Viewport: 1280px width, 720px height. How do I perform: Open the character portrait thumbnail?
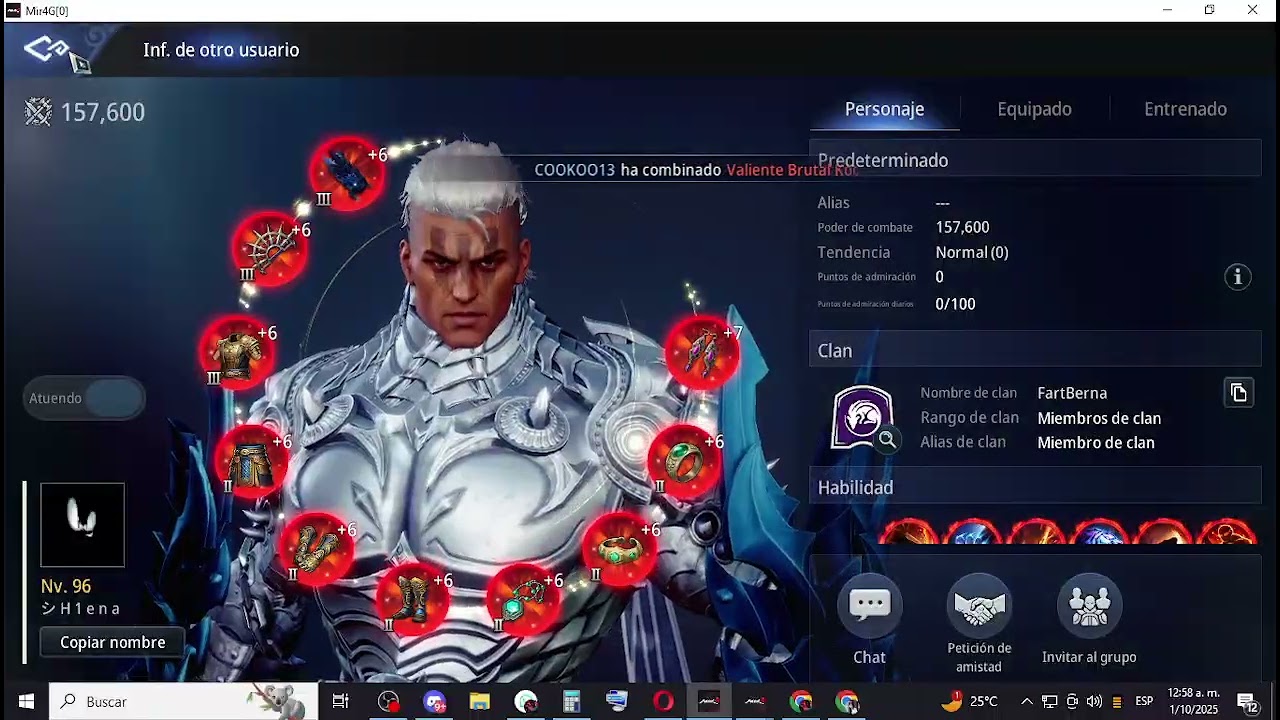click(x=82, y=525)
